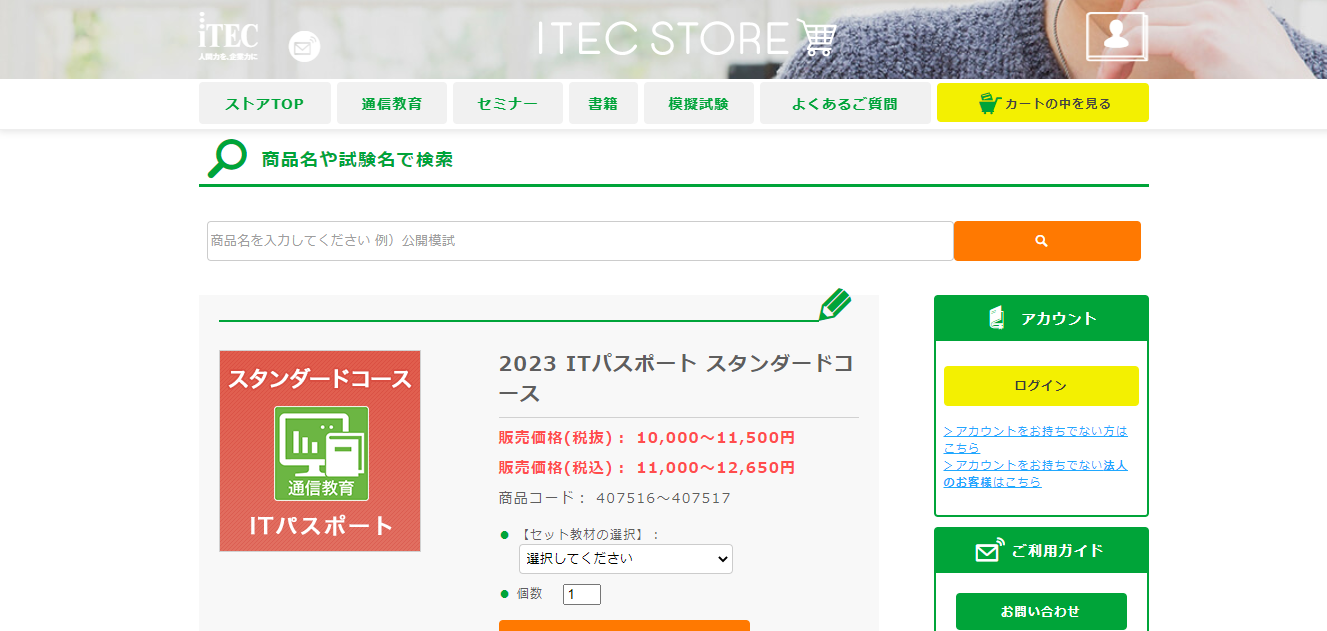Open the セミナー menu item

(x=507, y=104)
